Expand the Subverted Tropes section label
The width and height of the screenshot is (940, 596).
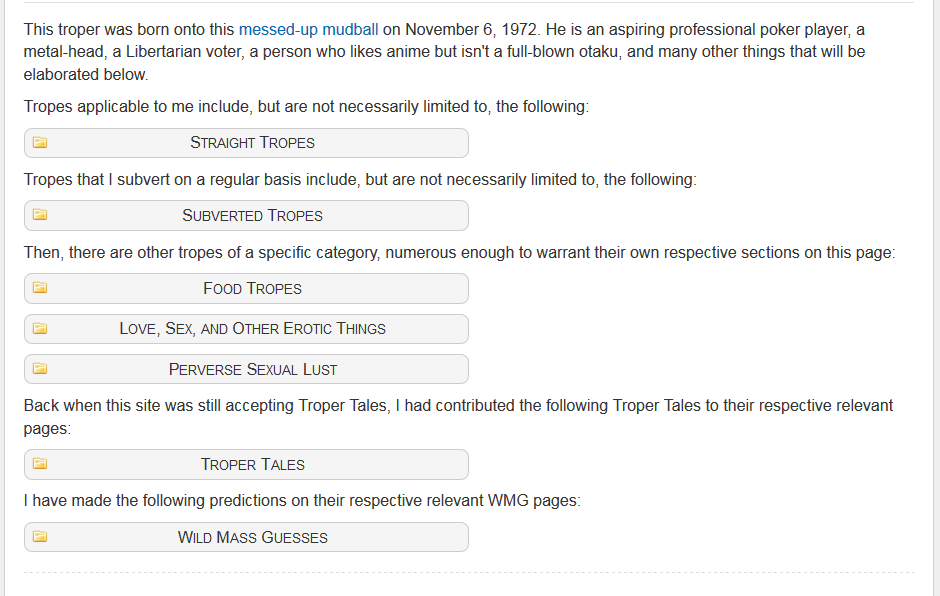pyautogui.click(x=252, y=215)
